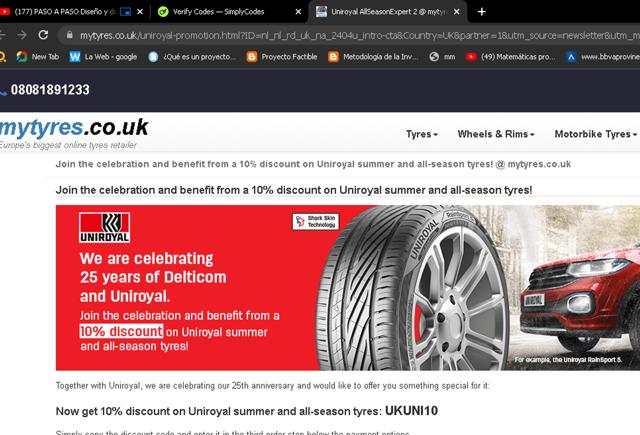Image resolution: width=640 pixels, height=435 pixels.
Task: Open a new browser tab with plus button
Action: [482, 12]
